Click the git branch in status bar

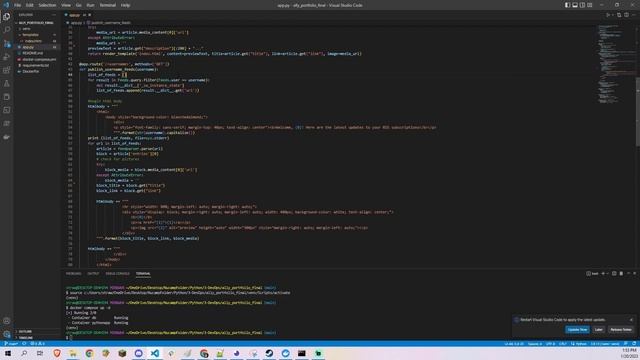coord(11,344)
